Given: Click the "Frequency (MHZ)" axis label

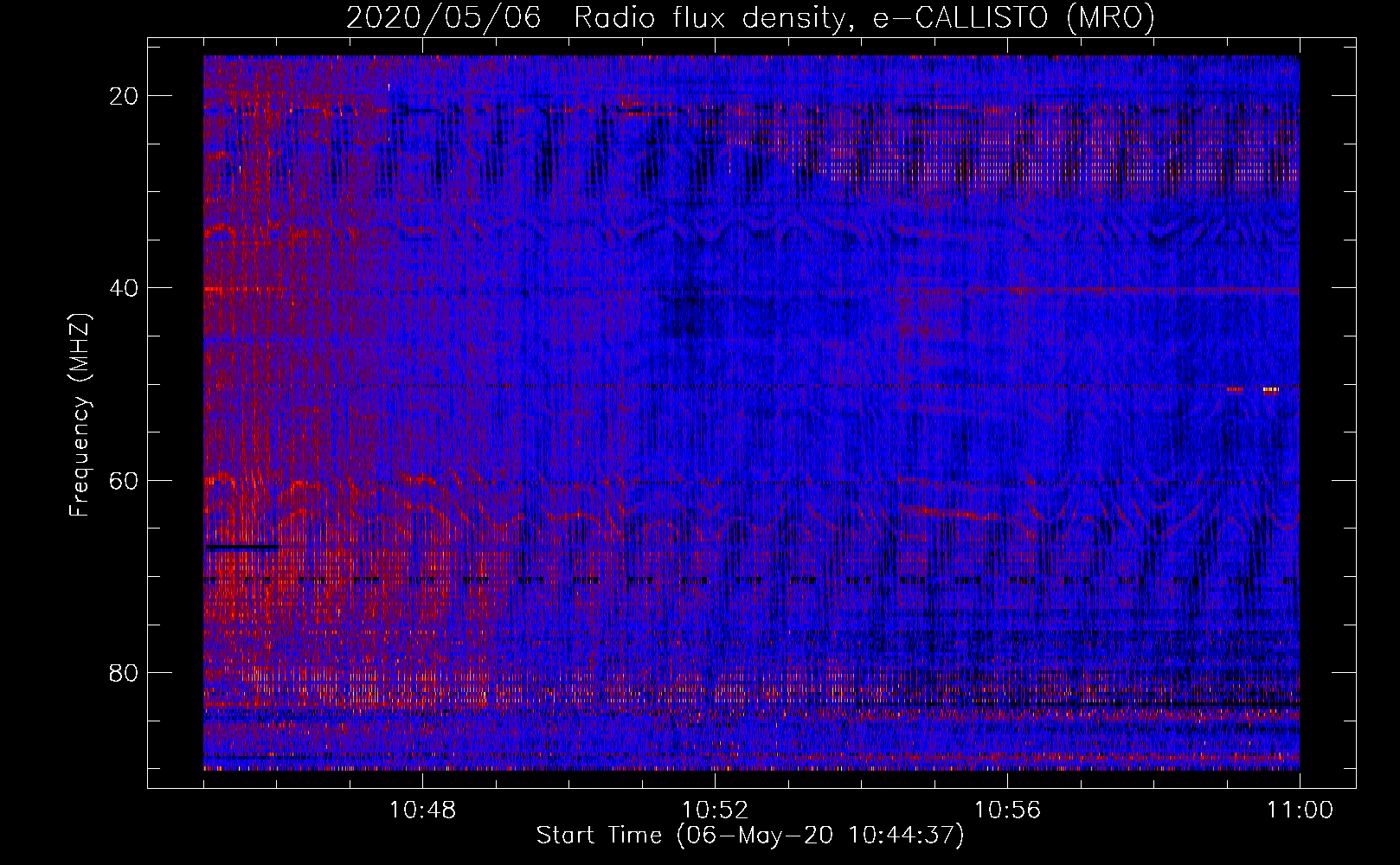Looking at the screenshot, I should (80, 415).
